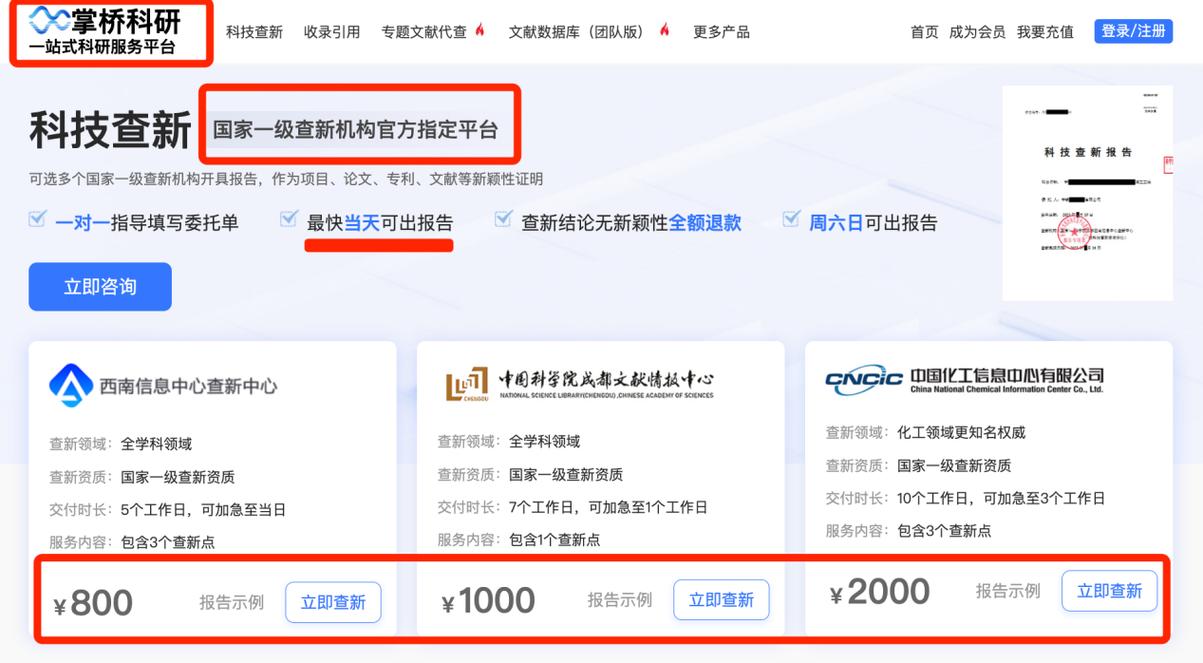Open 专题文献代查 in the navigation
Screen dimensions: 1203x663
(x=424, y=32)
